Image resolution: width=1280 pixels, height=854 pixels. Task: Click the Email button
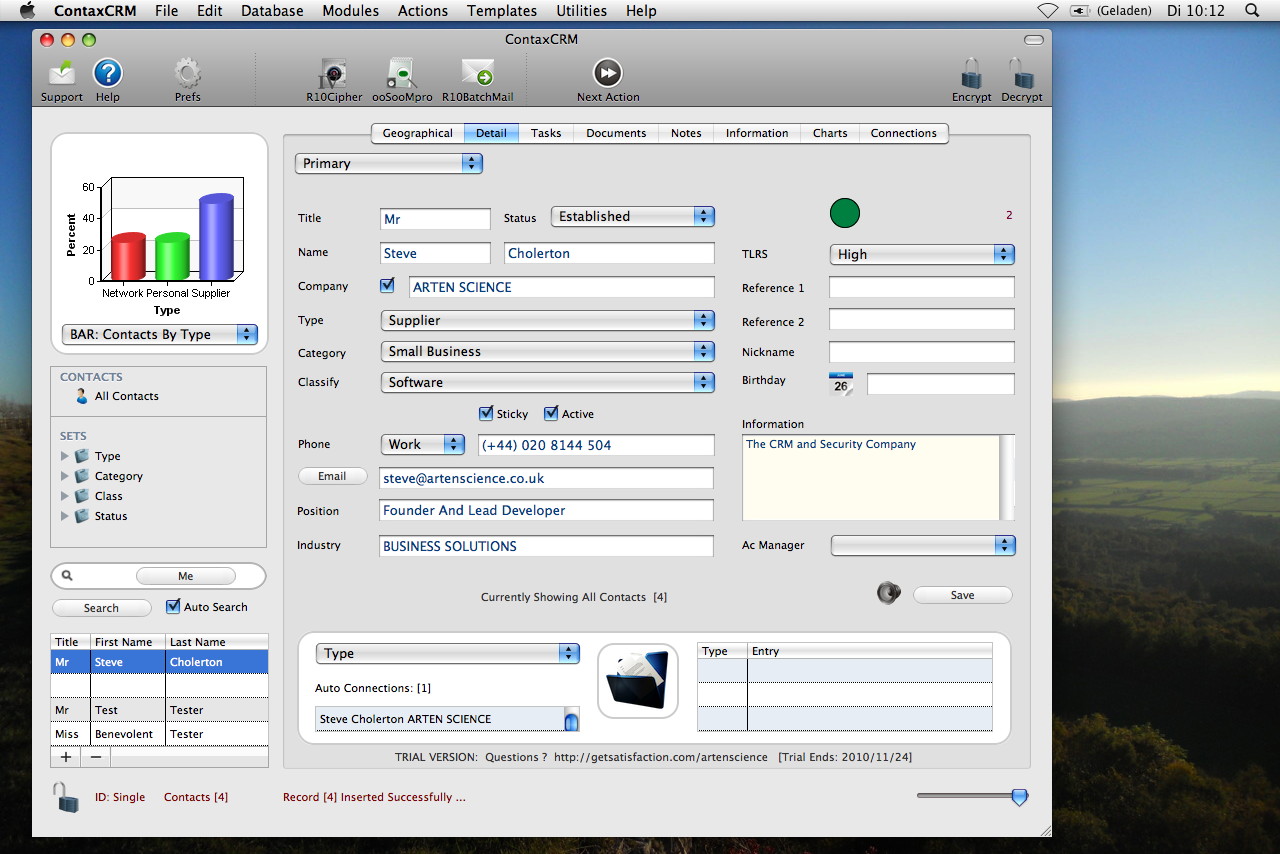tap(332, 476)
